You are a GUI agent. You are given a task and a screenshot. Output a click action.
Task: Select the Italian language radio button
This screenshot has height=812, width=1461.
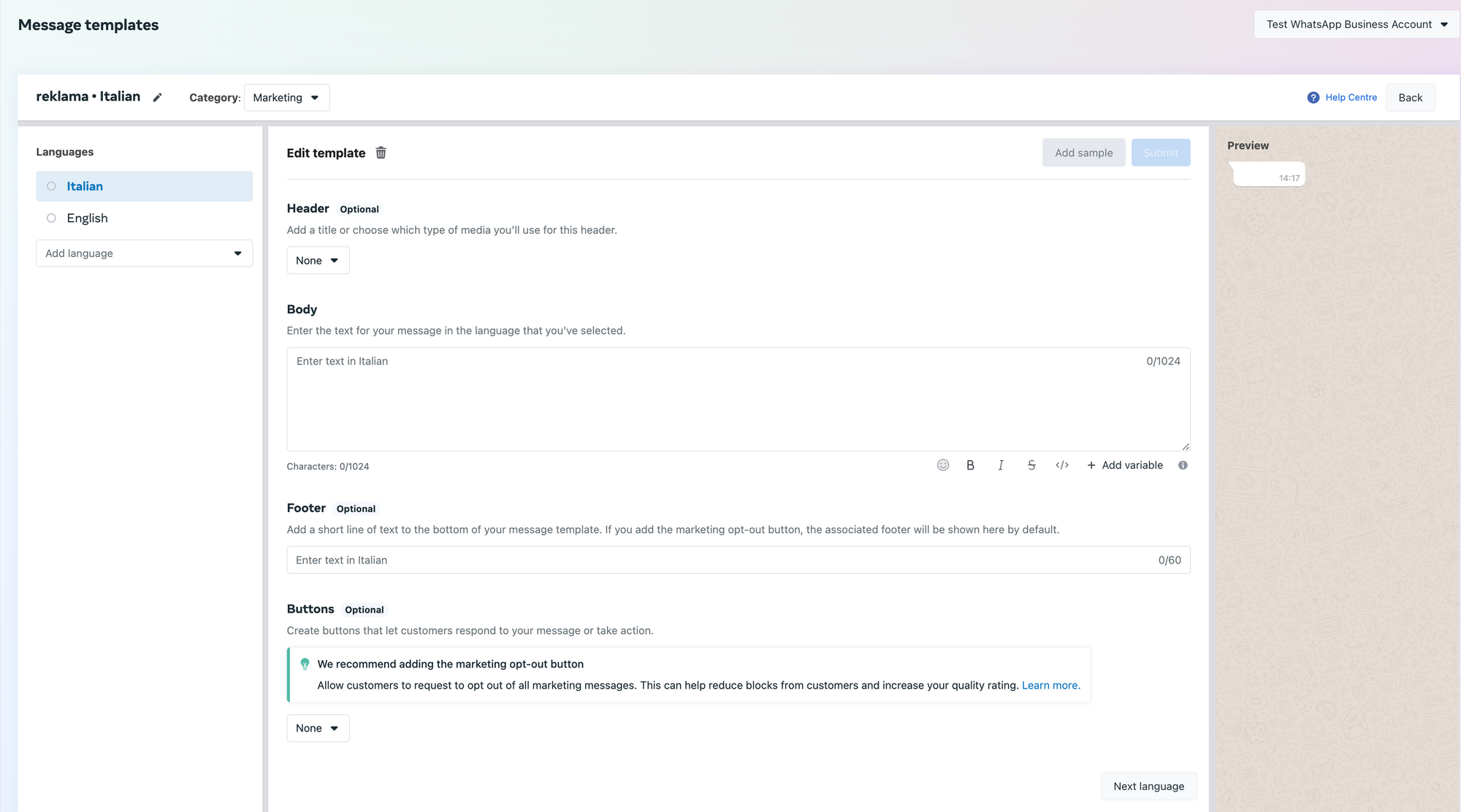tap(51, 186)
